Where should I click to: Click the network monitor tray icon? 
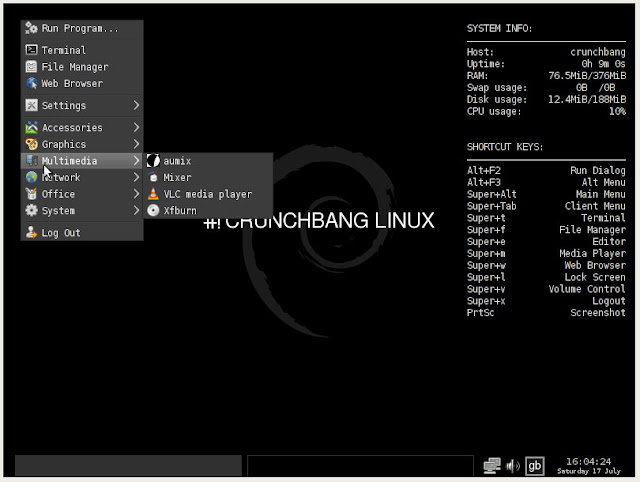point(492,466)
